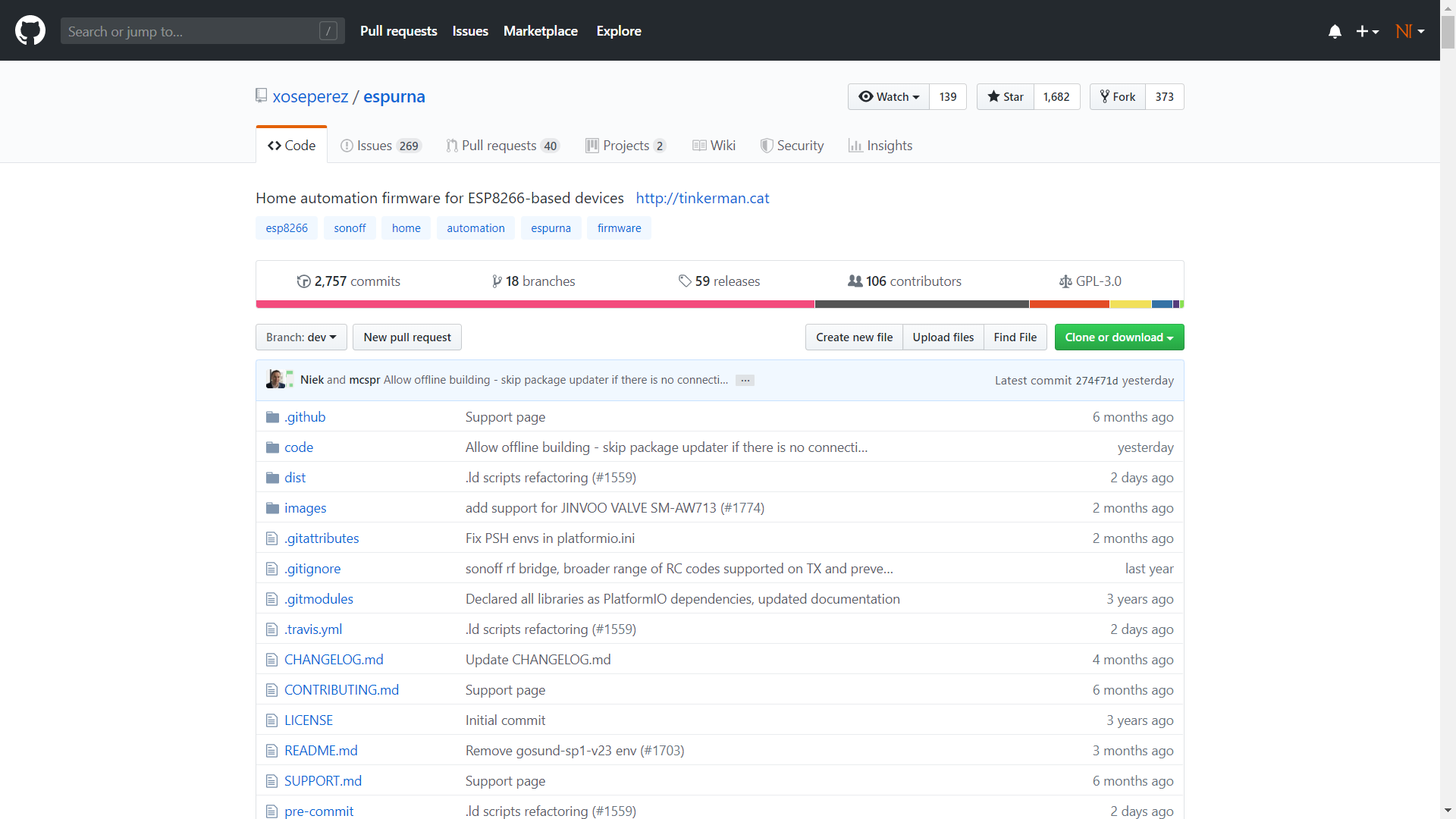Viewport: 1456px width, 819px height.
Task: Open the Branch: dev selector
Action: pos(301,337)
